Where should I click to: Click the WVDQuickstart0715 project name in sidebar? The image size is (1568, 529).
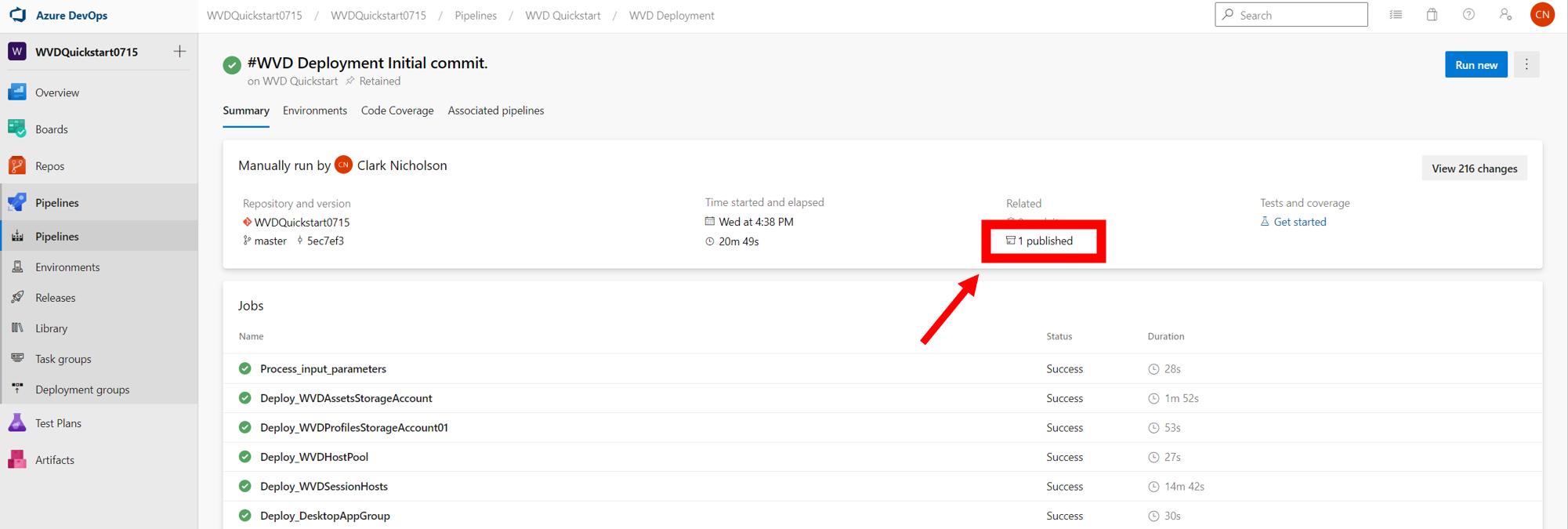click(x=86, y=52)
